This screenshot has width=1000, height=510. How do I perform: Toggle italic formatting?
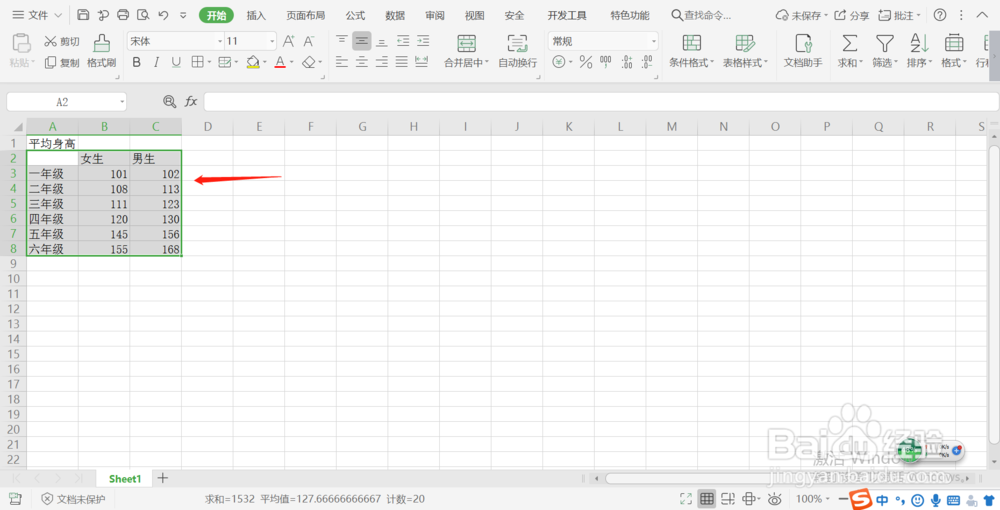pyautogui.click(x=156, y=62)
